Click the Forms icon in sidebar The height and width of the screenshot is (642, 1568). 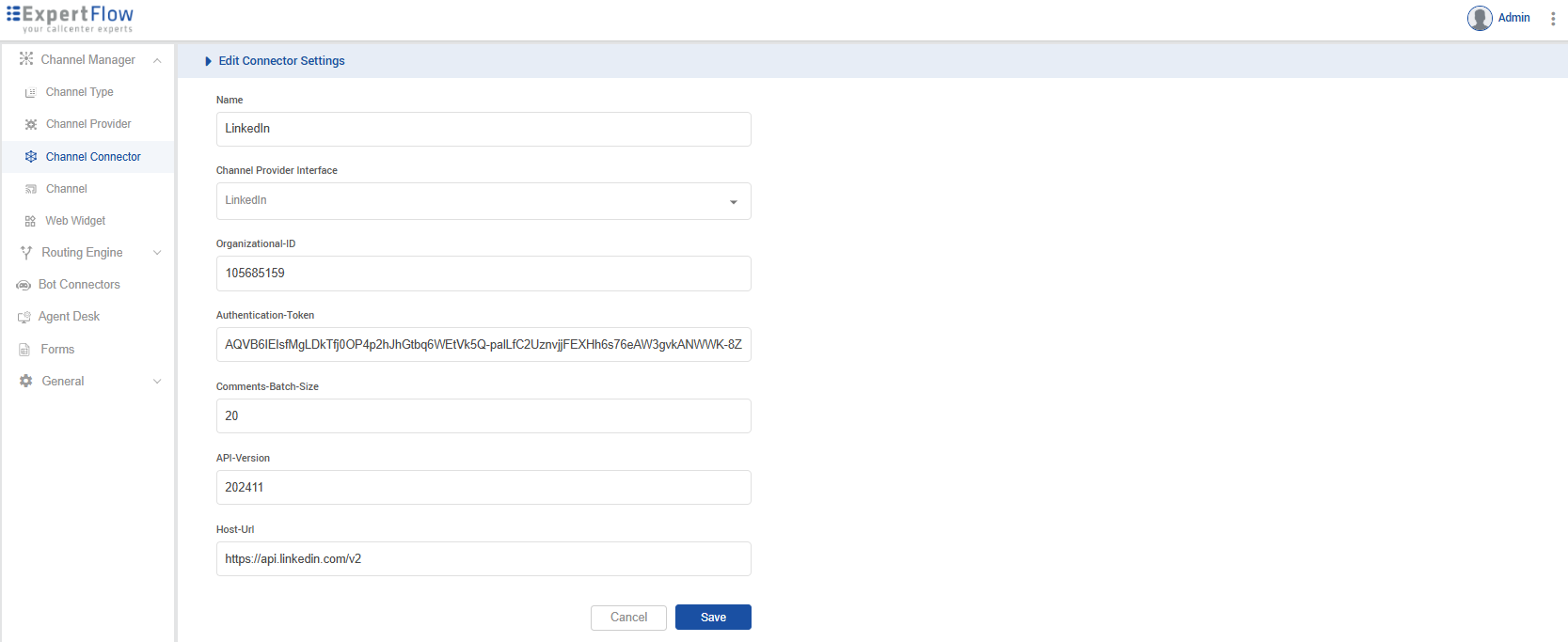(x=24, y=350)
